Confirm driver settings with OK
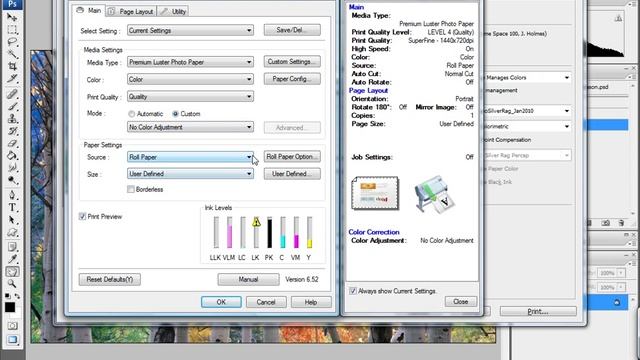The width and height of the screenshot is (640, 360). pyautogui.click(x=221, y=302)
